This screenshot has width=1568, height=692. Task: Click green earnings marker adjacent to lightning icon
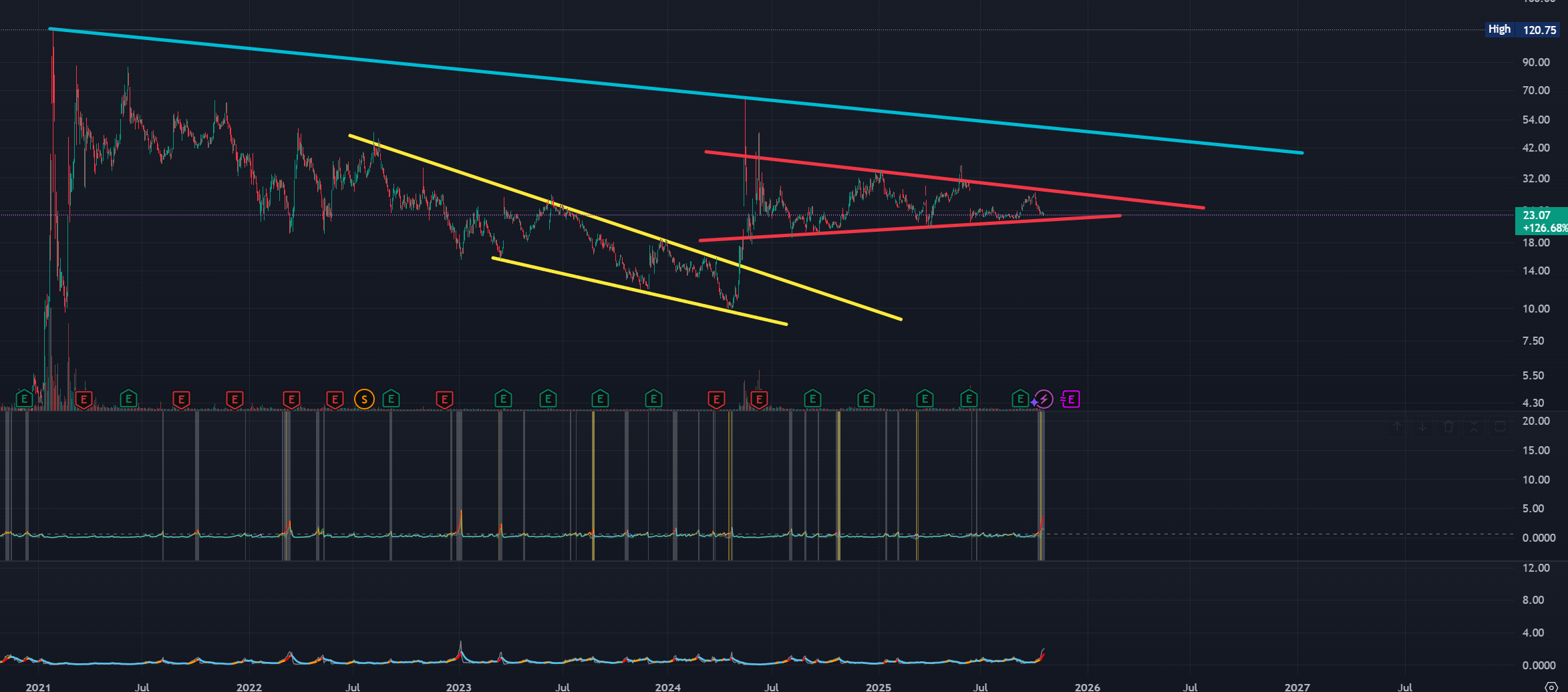point(1020,399)
